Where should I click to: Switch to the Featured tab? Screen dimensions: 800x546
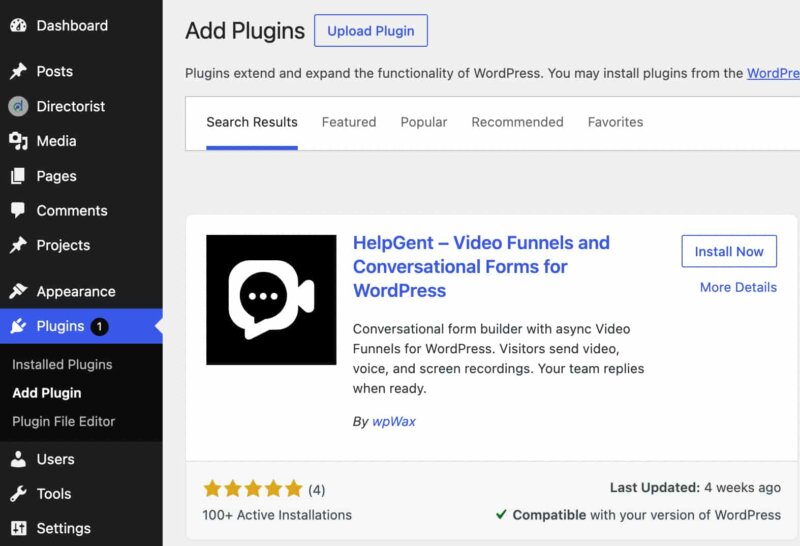pyautogui.click(x=349, y=122)
